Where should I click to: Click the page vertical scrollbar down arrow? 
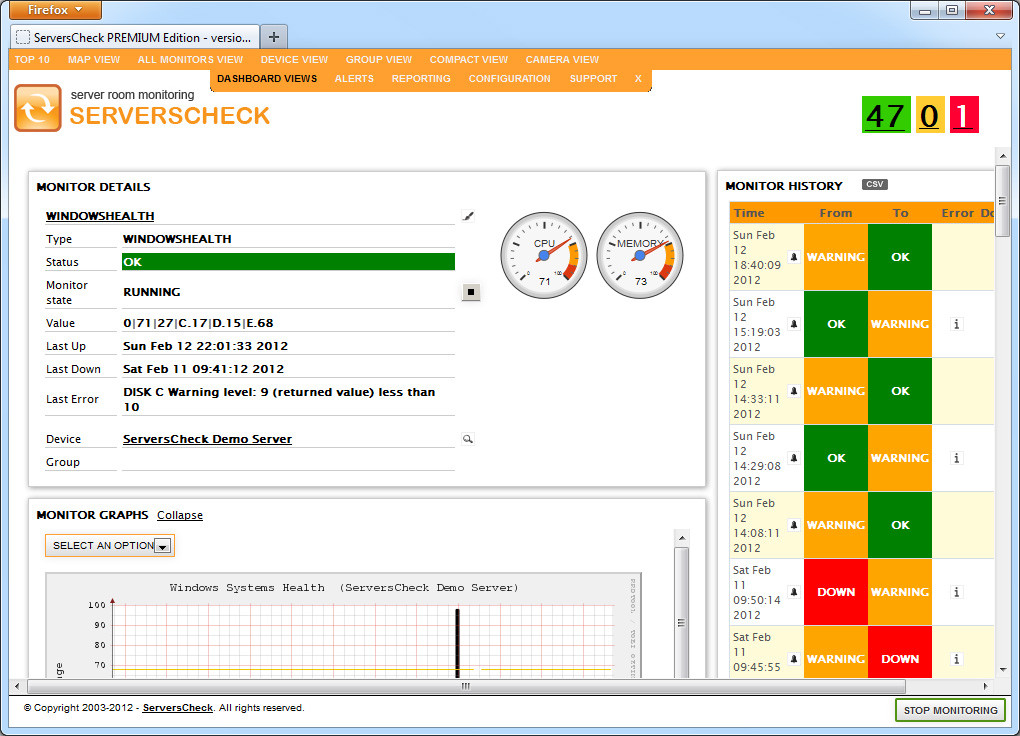point(1002,669)
